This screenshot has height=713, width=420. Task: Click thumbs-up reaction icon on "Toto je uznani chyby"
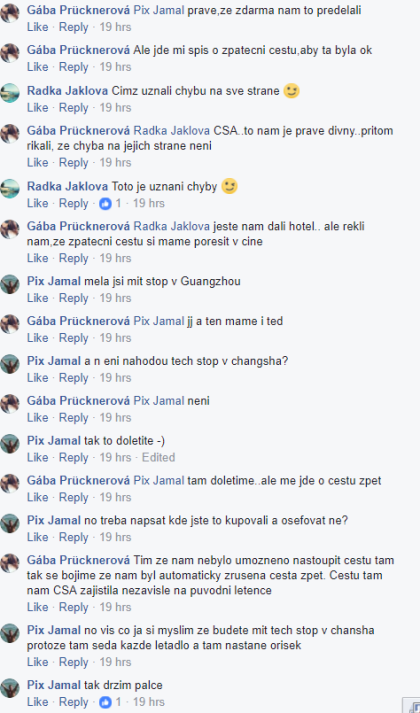105,204
